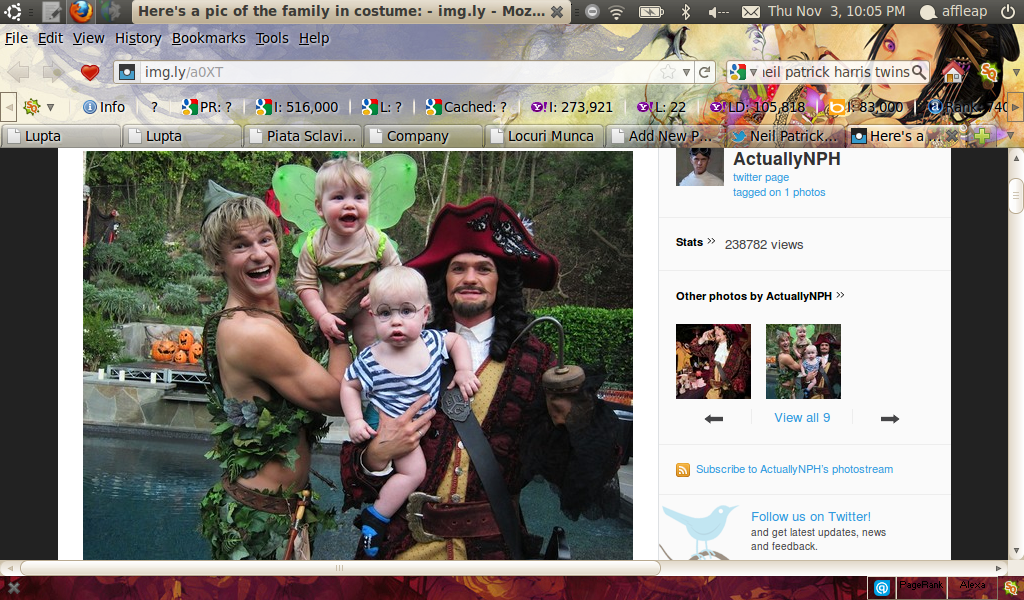Switch to the Neil Patrick Twitter tab
Image resolution: width=1024 pixels, height=600 pixels.
[786, 136]
